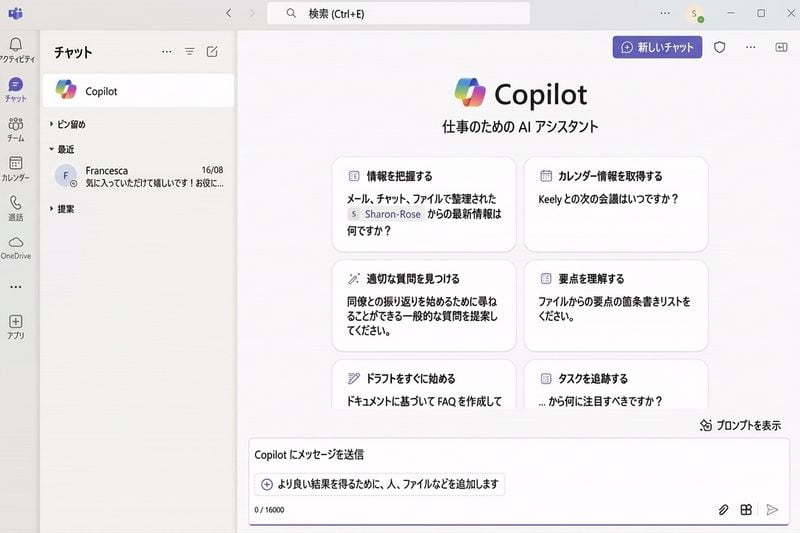Collapse the 最近 section
The width and height of the screenshot is (800, 533).
coord(62,149)
